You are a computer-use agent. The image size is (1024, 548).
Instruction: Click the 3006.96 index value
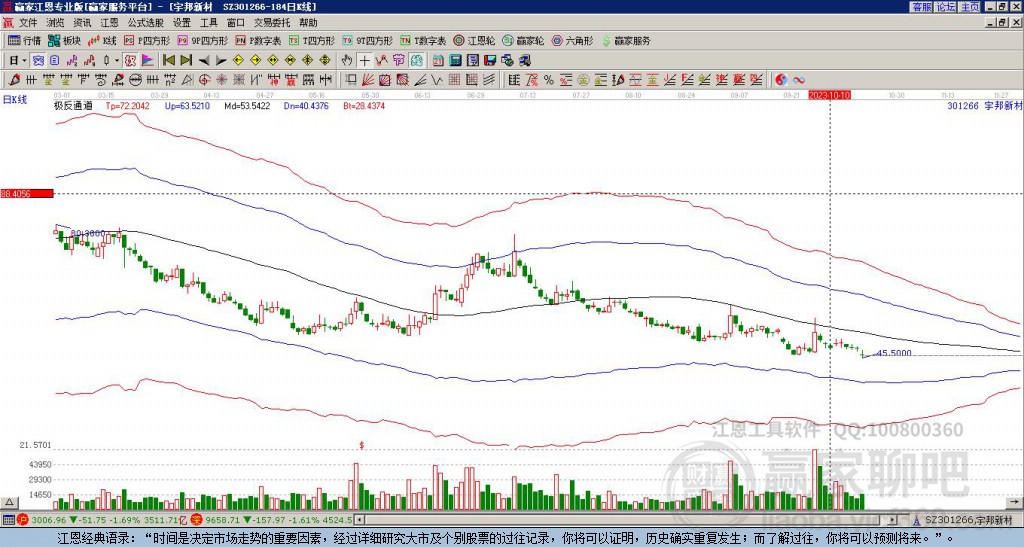pyautogui.click(x=49, y=520)
